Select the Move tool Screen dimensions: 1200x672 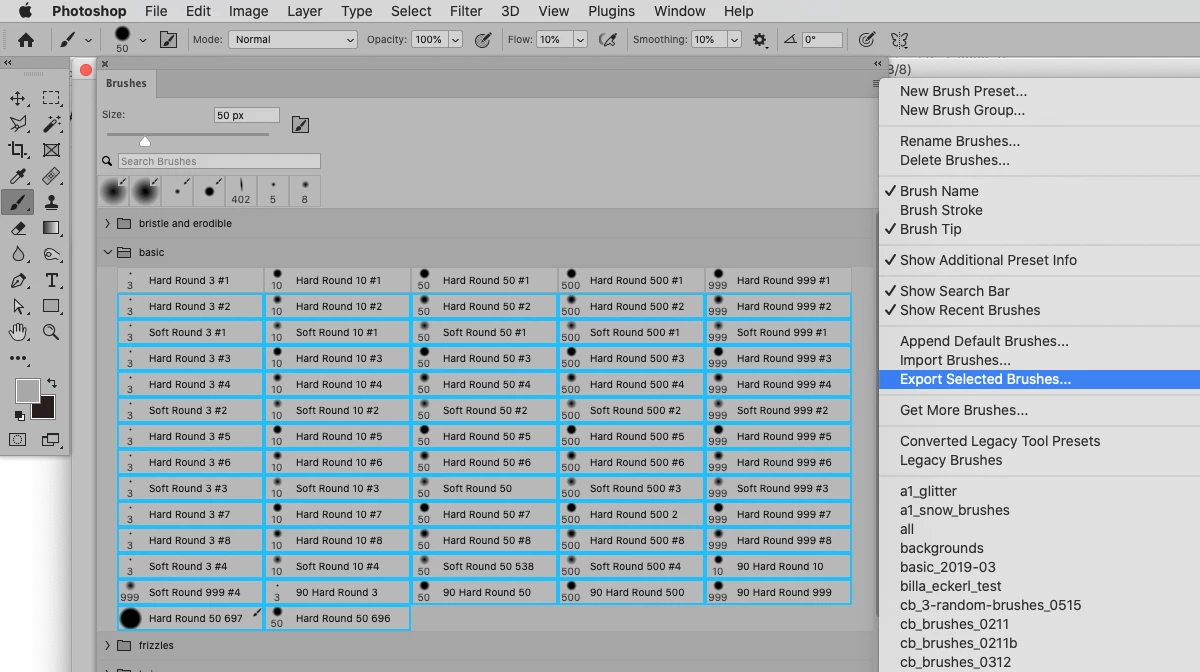point(18,98)
